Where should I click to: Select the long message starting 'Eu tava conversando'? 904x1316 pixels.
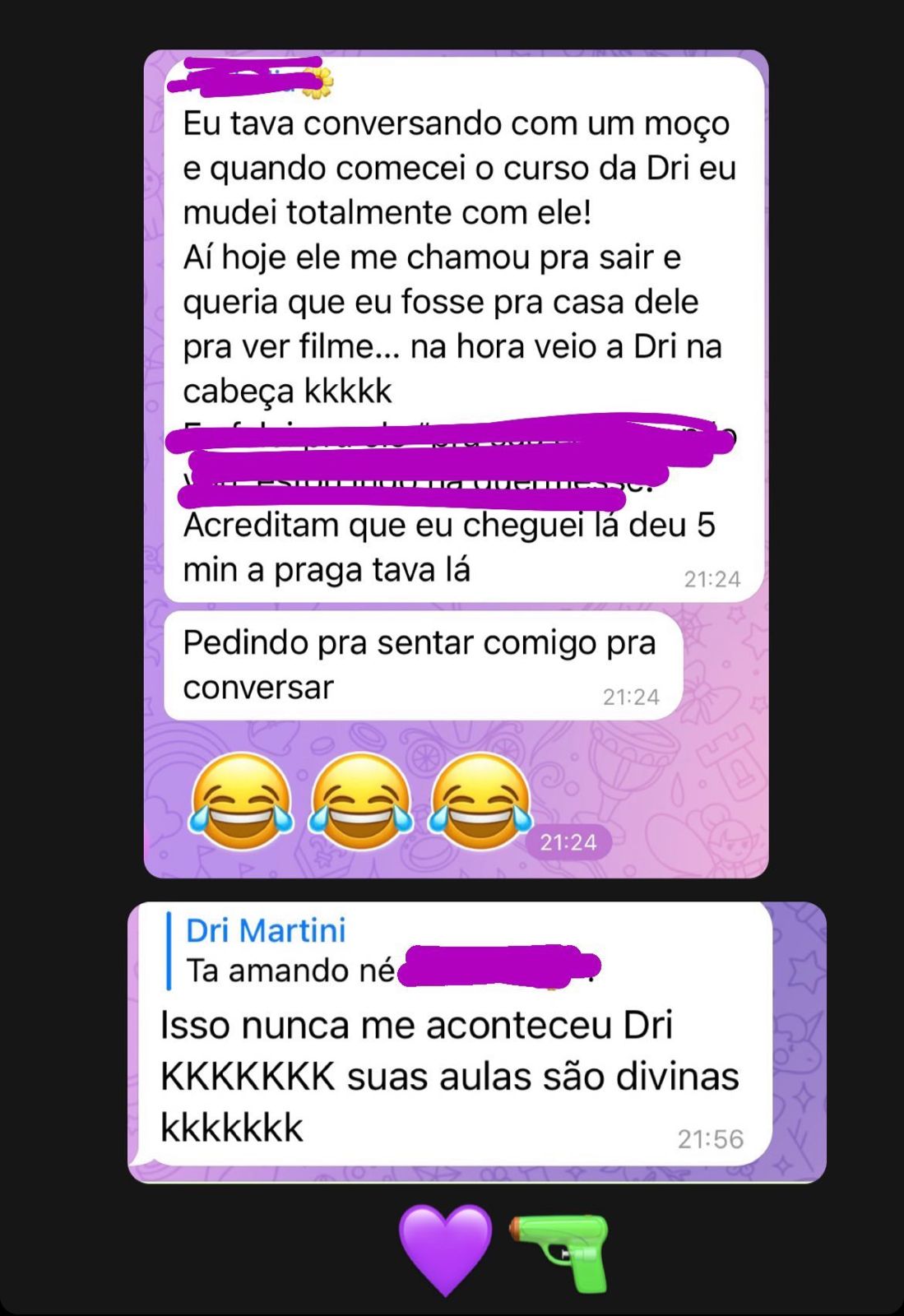click(x=464, y=330)
